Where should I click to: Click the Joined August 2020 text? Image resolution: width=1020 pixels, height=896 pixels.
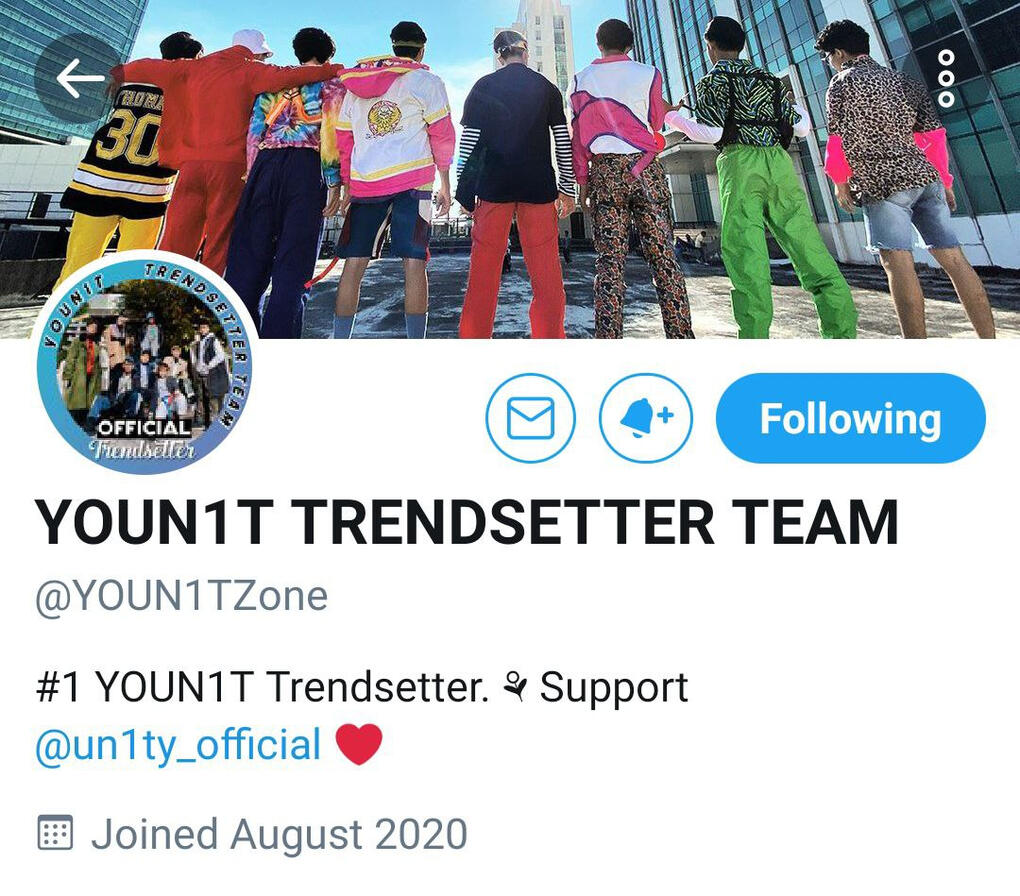coord(279,835)
